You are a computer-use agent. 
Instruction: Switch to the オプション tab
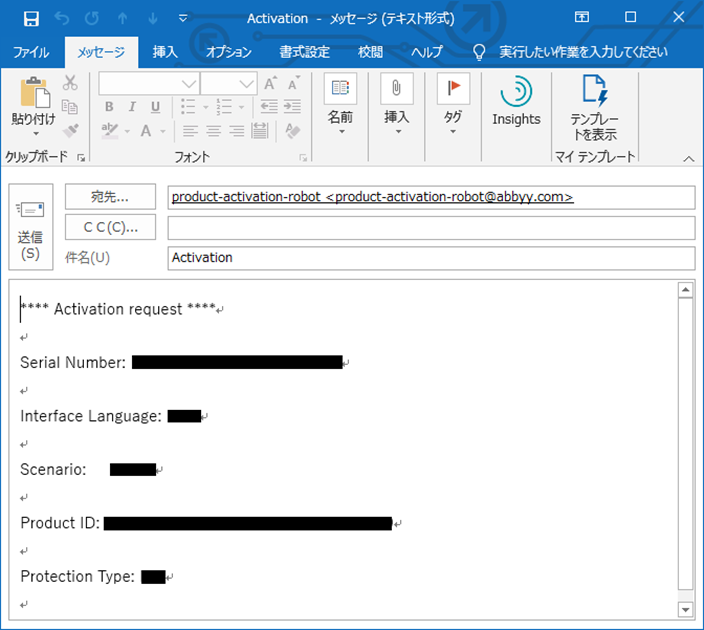point(229,52)
